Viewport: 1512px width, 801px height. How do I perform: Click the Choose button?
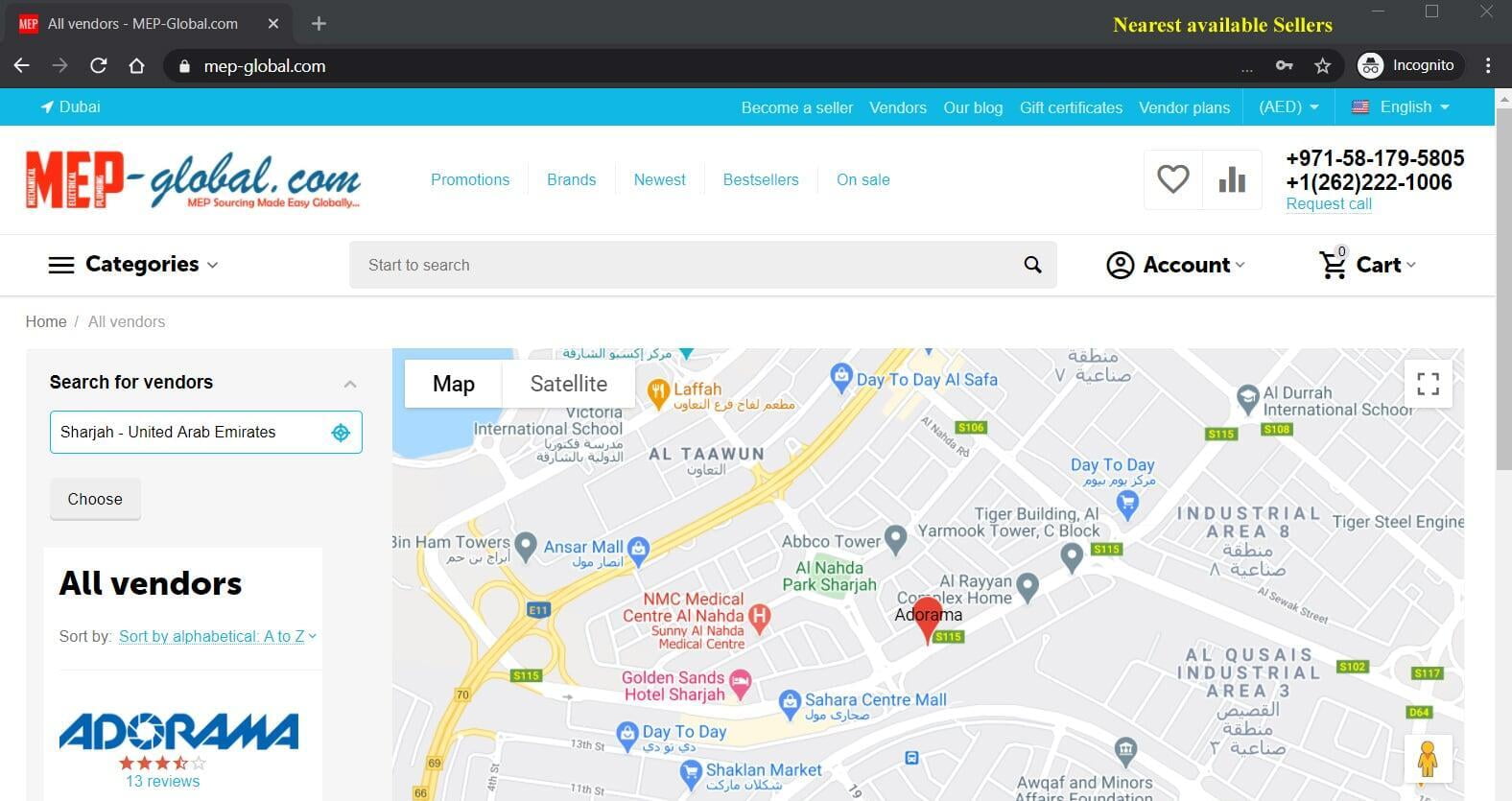click(x=95, y=499)
